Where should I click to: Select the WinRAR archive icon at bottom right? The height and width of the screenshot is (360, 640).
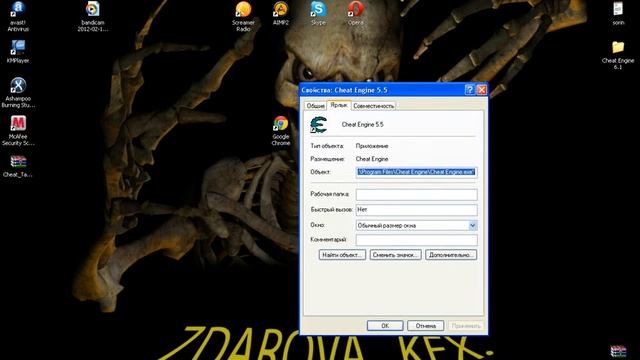pos(618,351)
